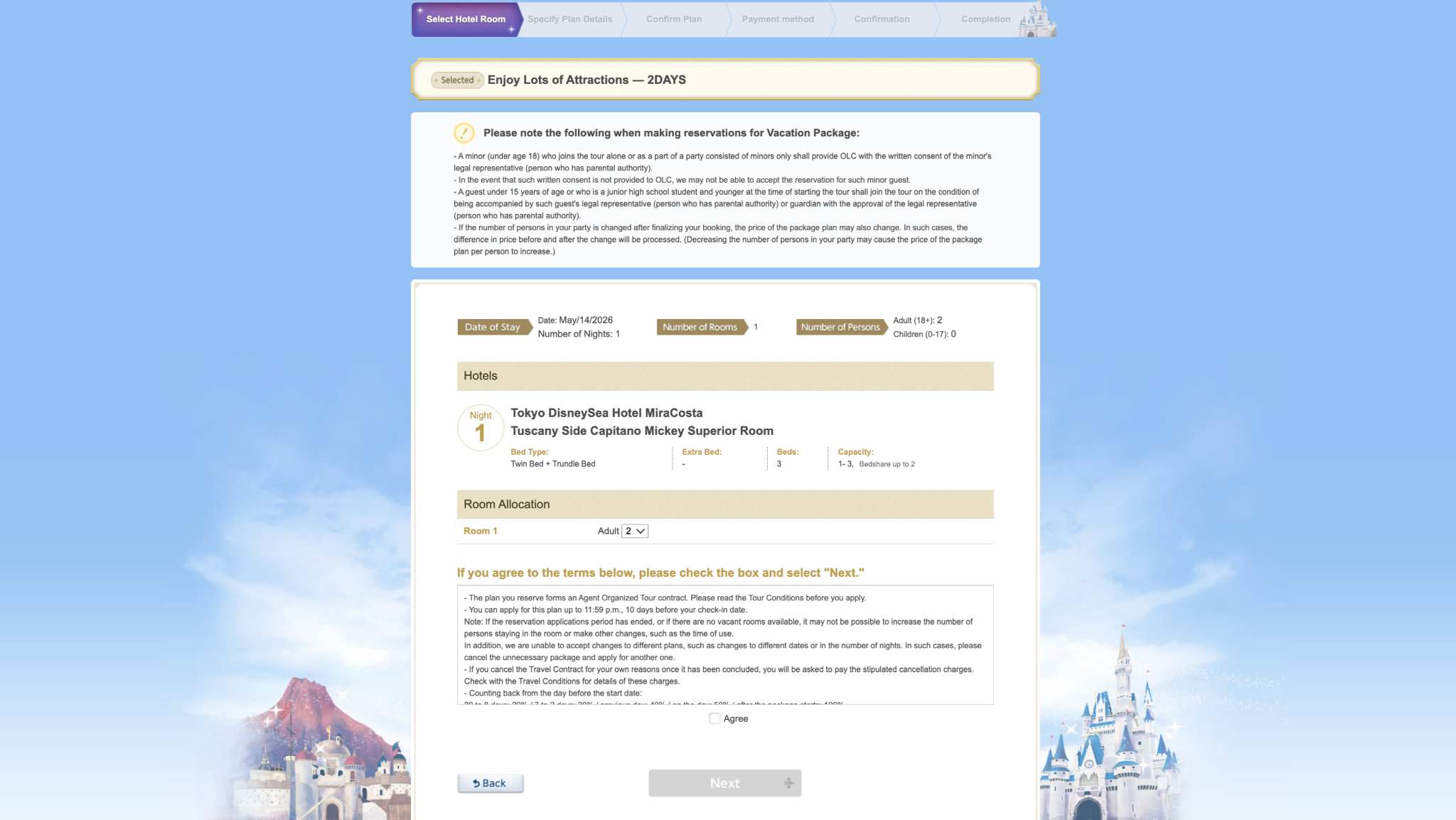Click the Night 1 circle badge

tap(481, 427)
